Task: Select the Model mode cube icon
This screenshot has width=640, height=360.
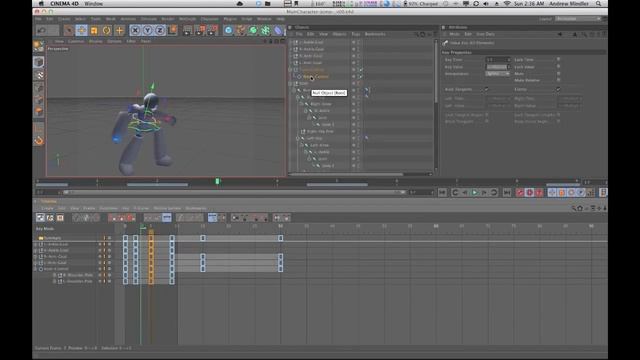Action: coord(39,62)
